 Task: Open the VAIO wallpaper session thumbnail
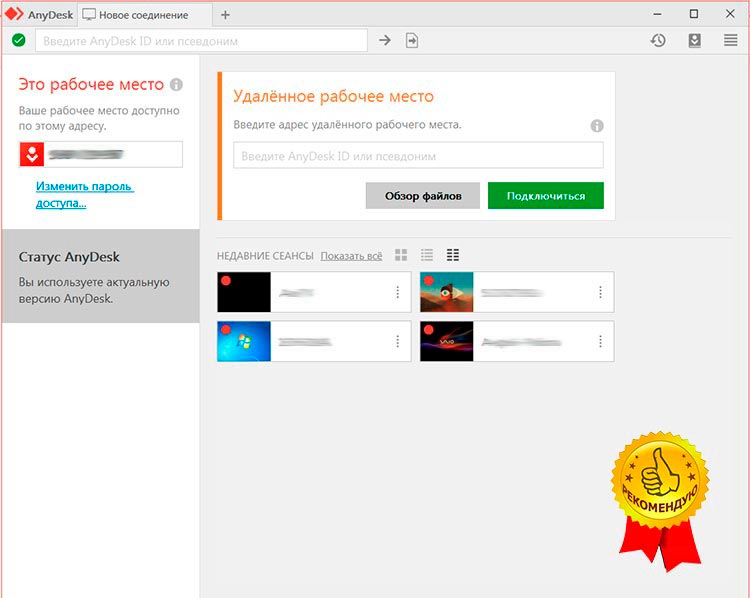point(447,341)
